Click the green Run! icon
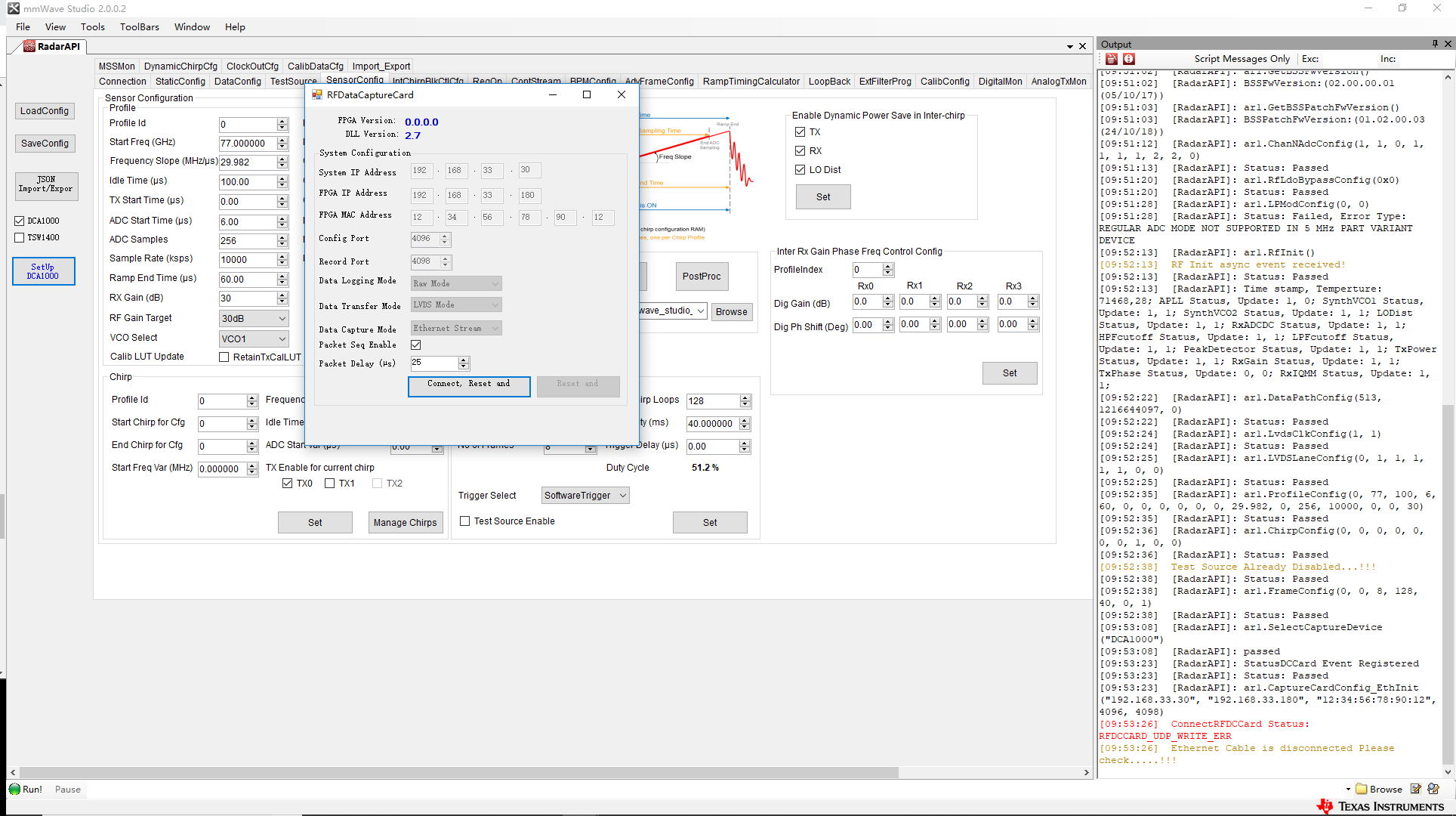The height and width of the screenshot is (816, 1456). [x=15, y=789]
